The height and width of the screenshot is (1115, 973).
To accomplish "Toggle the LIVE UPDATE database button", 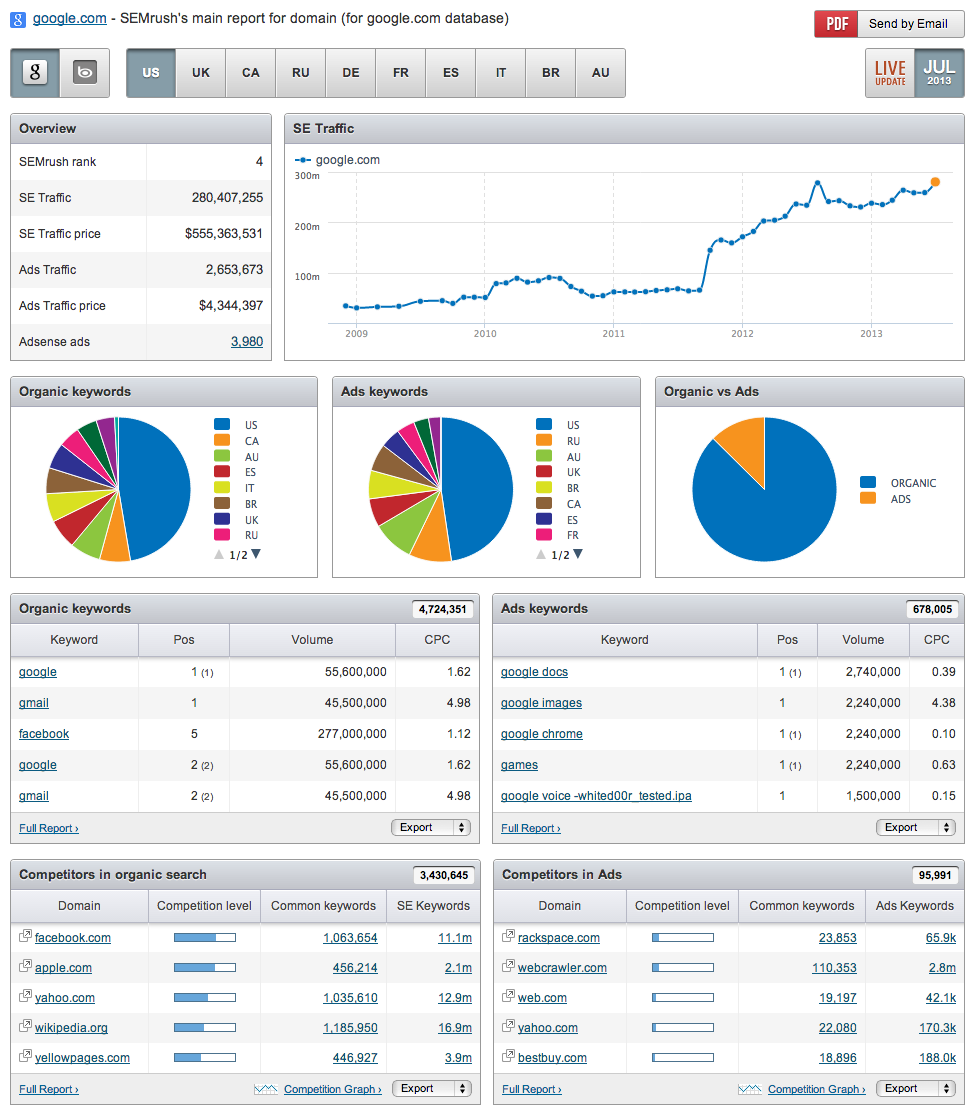I will tap(890, 73).
